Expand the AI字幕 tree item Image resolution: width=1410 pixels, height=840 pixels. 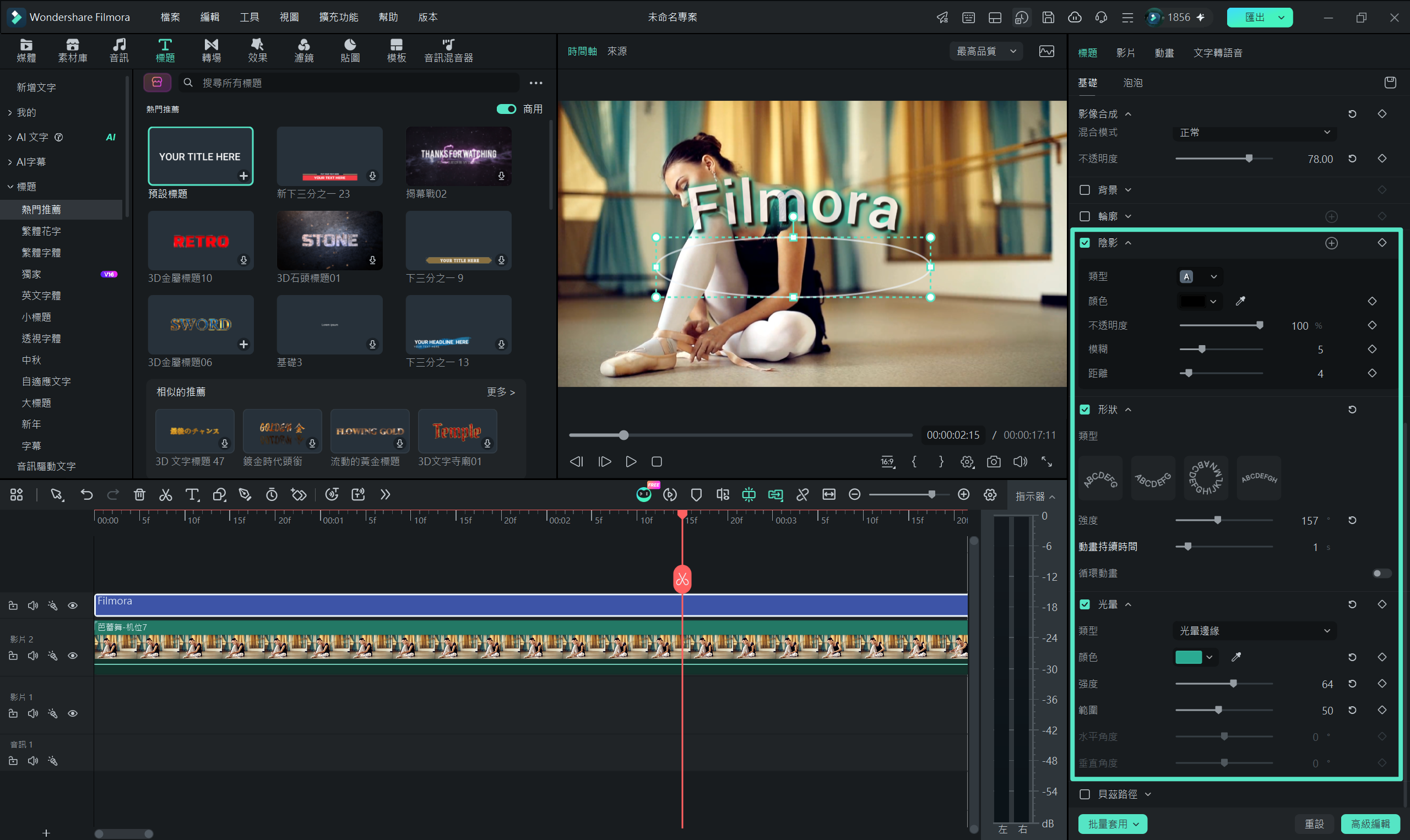31,162
